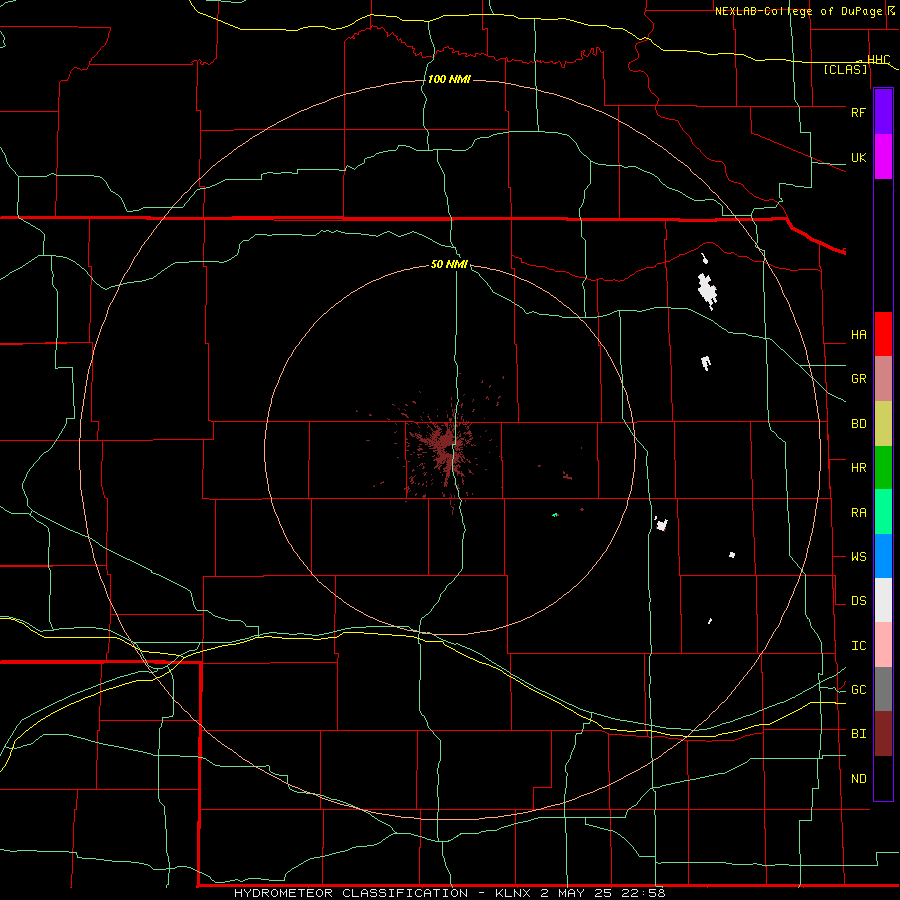Viewport: 900px width, 900px height.
Task: Click the RA legend label
Action: (858, 512)
